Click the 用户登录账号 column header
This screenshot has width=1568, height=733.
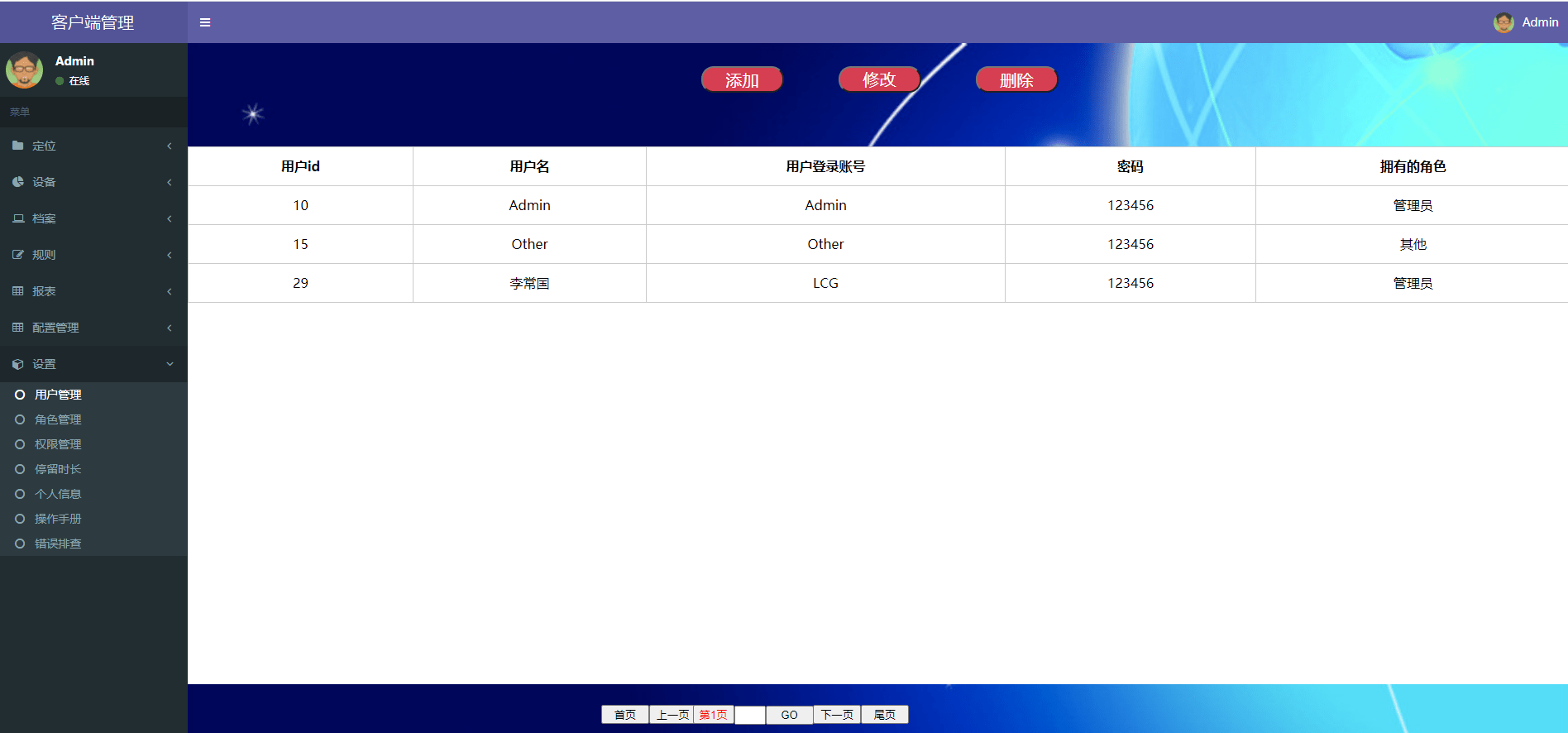(825, 166)
